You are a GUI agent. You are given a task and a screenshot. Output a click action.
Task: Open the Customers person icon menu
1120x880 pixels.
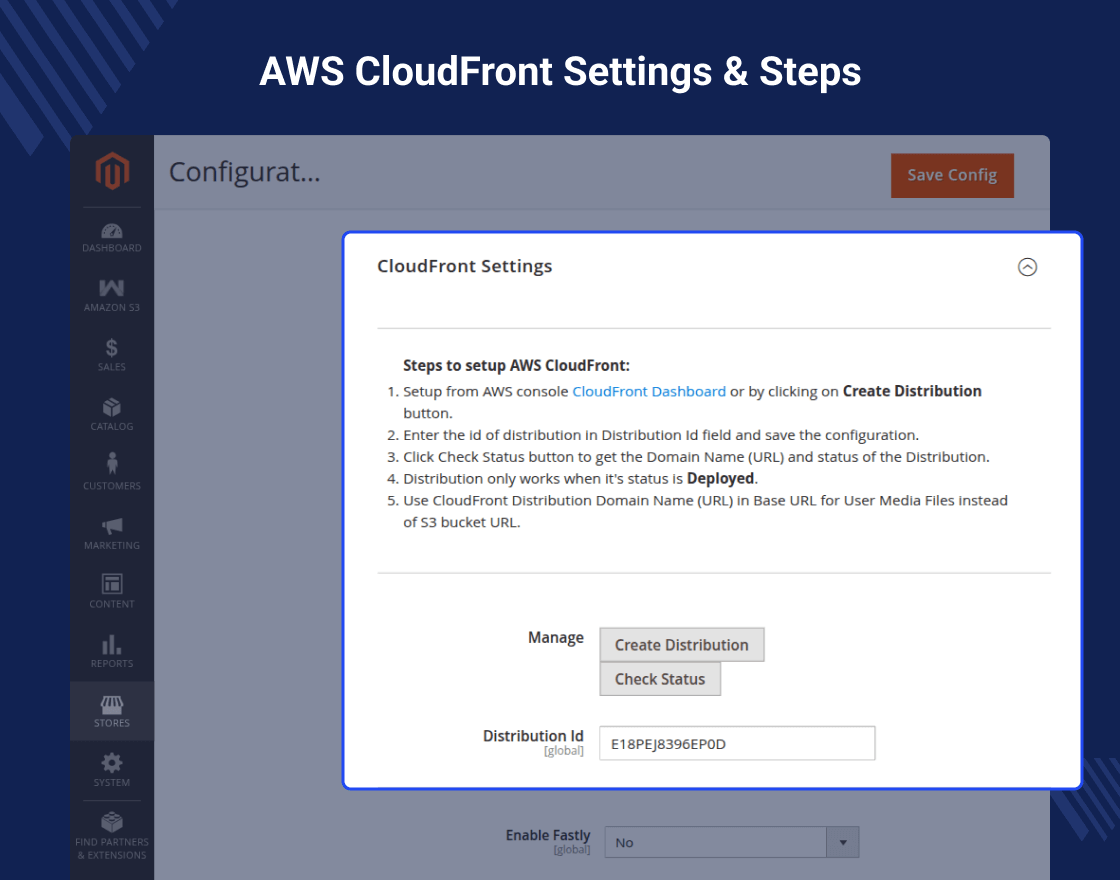coord(111,473)
